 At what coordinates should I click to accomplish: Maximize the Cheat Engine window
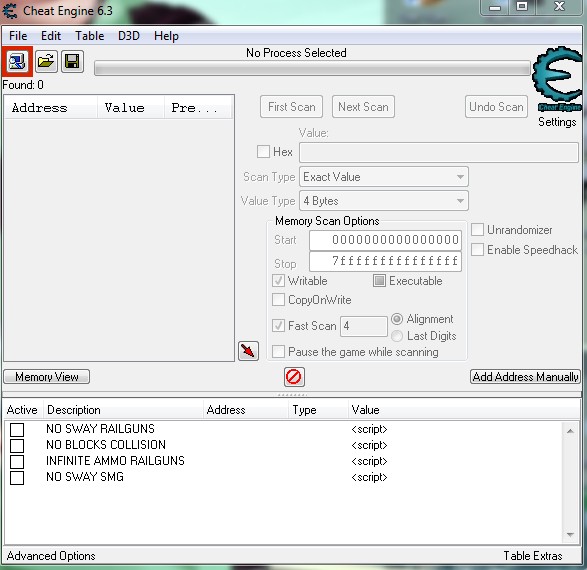(x=522, y=7)
